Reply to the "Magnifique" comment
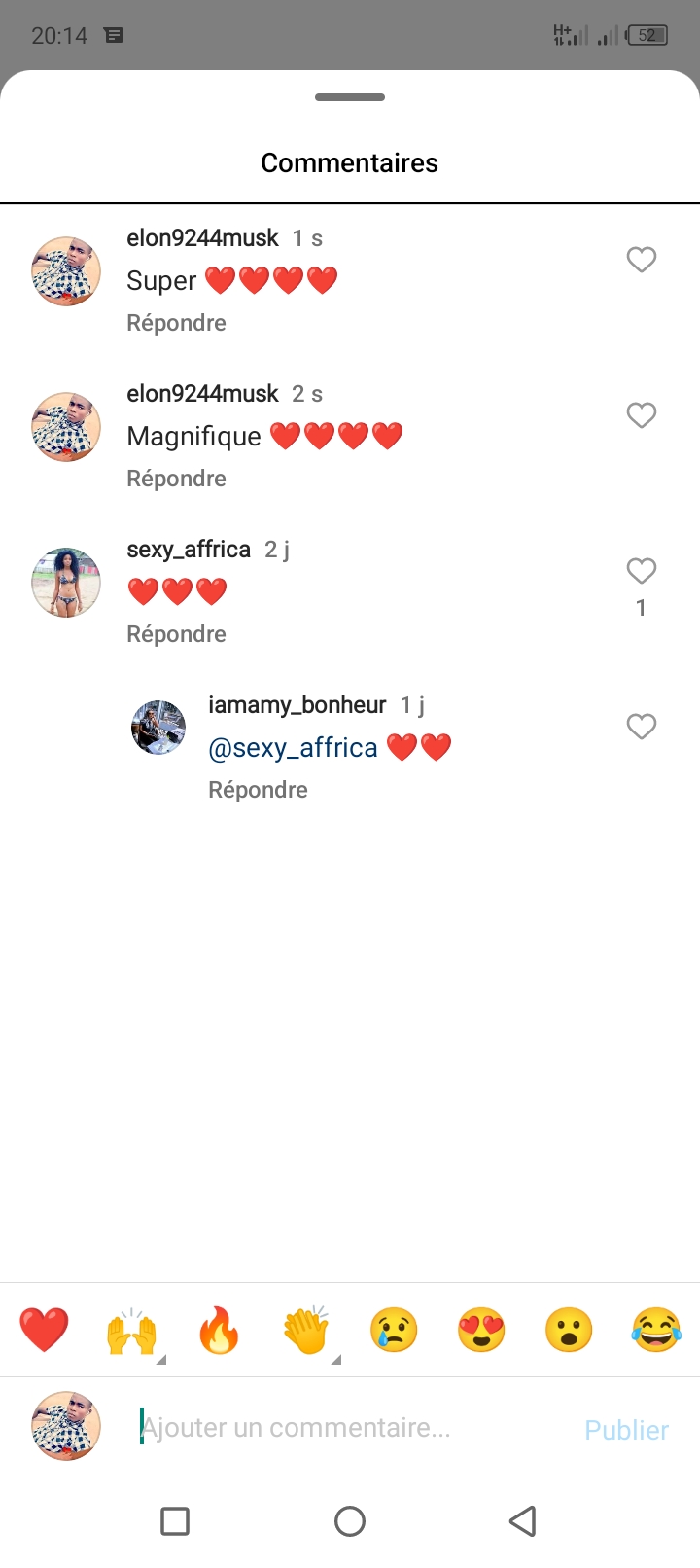This screenshot has height=1568, width=700. (x=176, y=479)
